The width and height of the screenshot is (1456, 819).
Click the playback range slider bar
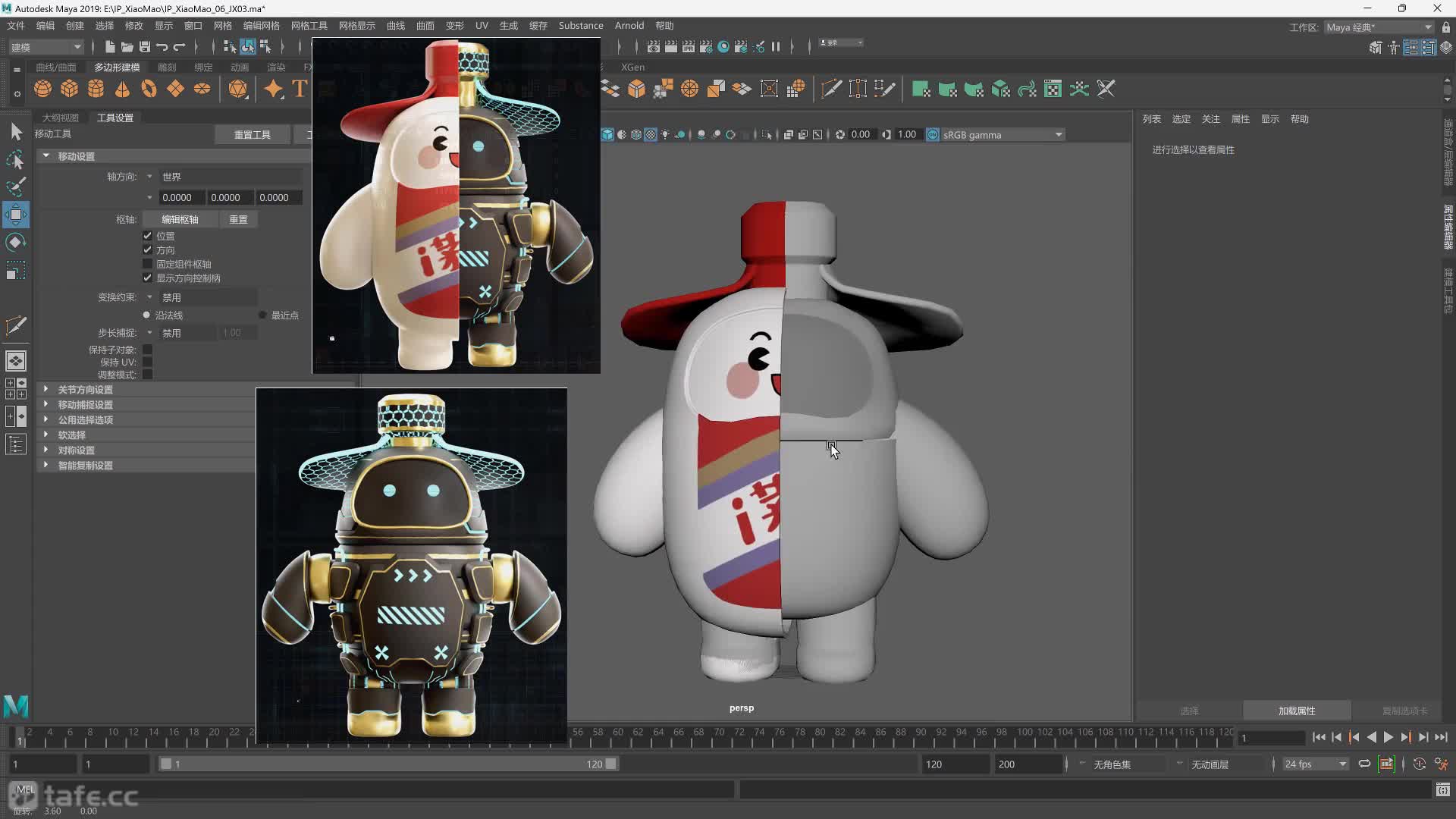click(x=388, y=764)
